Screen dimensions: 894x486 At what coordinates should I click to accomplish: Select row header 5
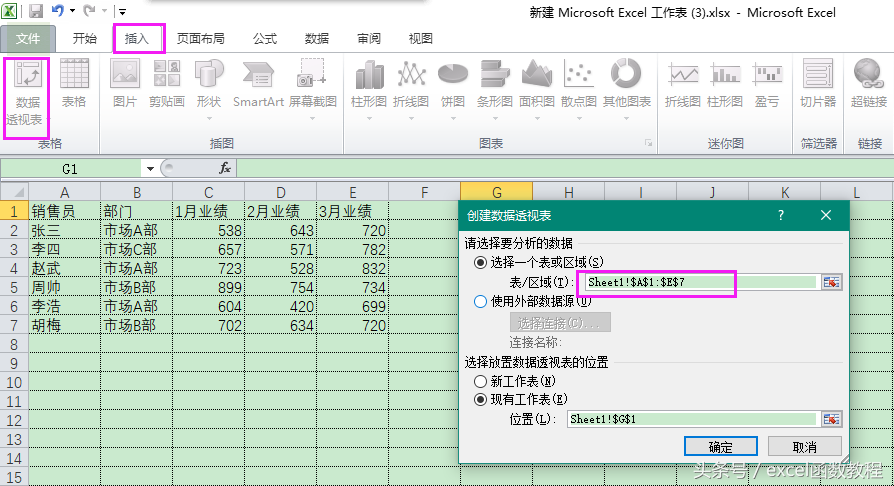pos(14,287)
